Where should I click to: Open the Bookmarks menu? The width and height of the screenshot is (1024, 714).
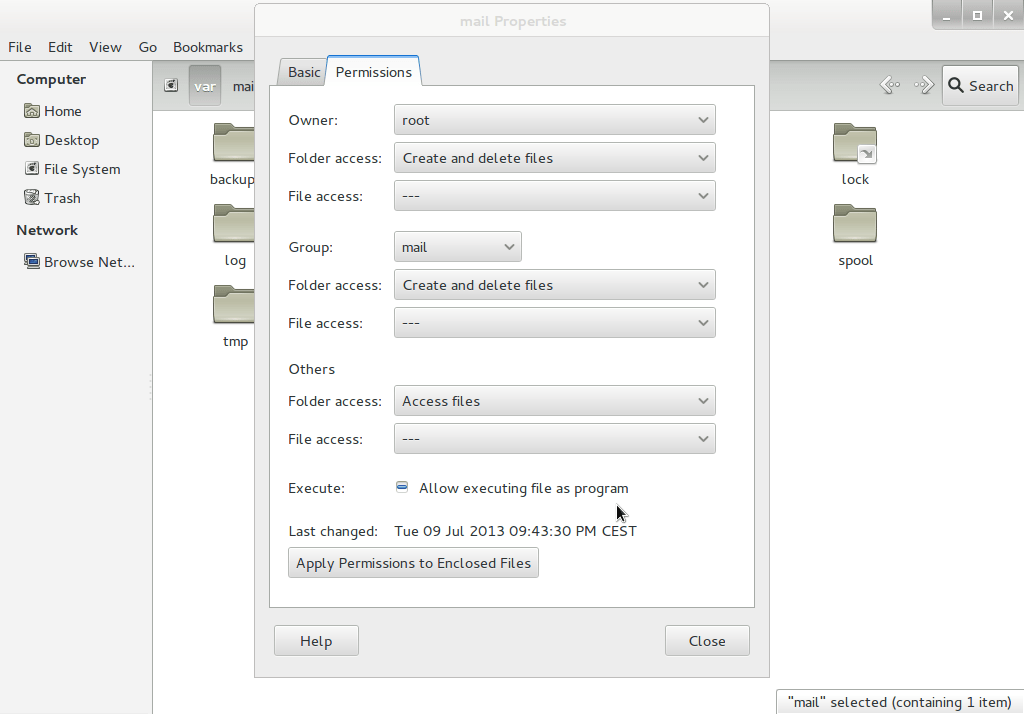208,47
